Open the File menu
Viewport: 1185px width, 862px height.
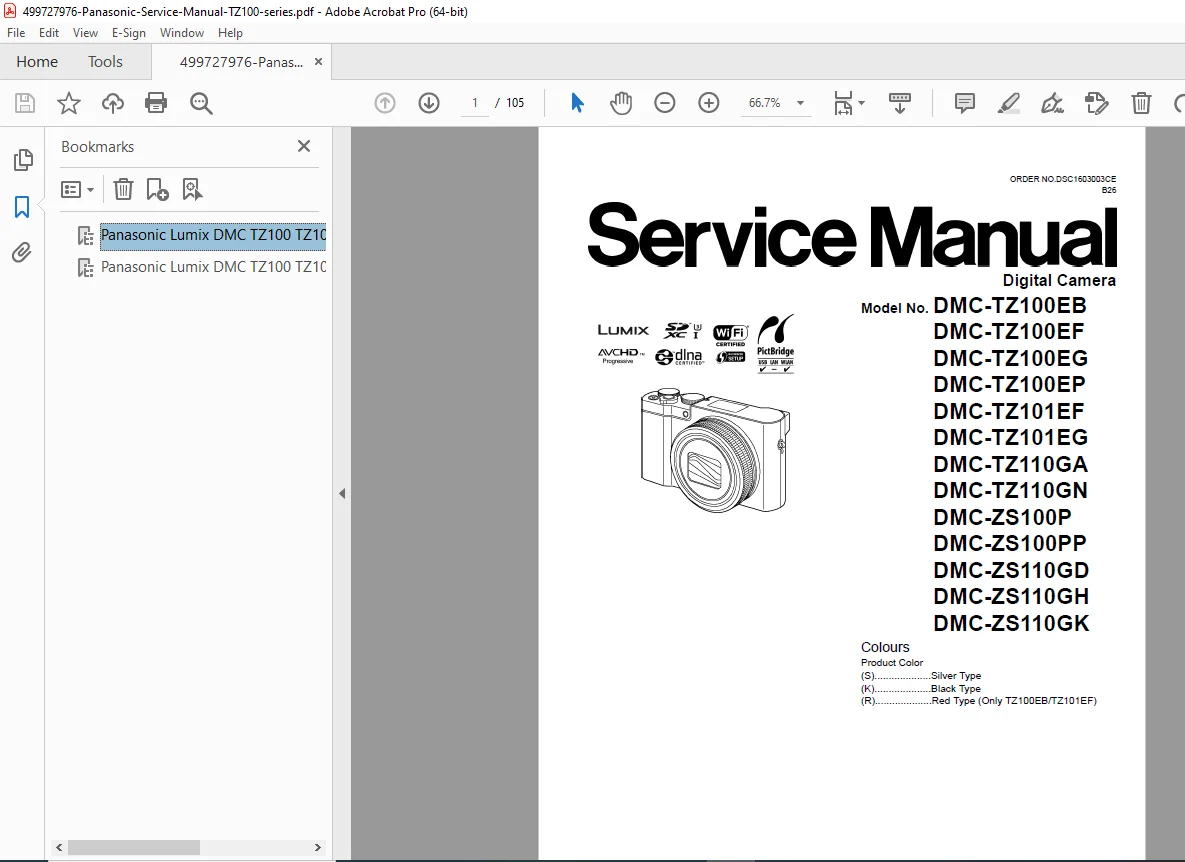(x=16, y=32)
